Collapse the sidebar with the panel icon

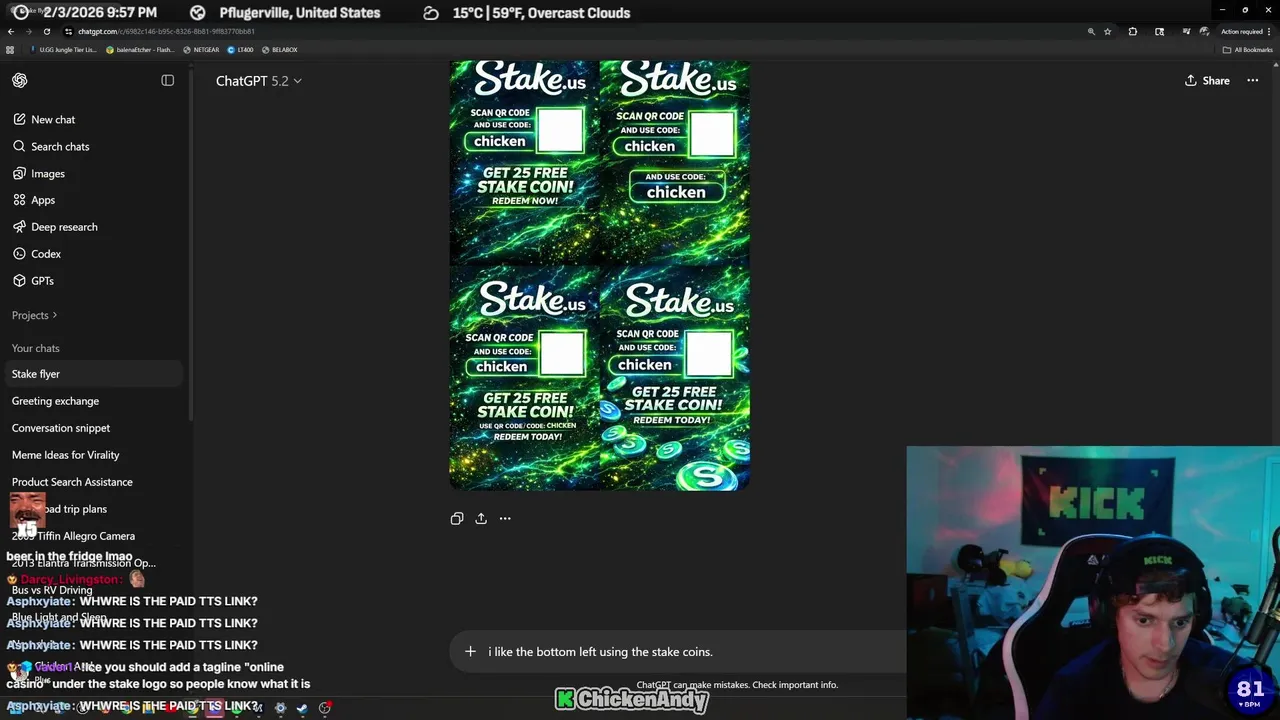click(x=168, y=80)
